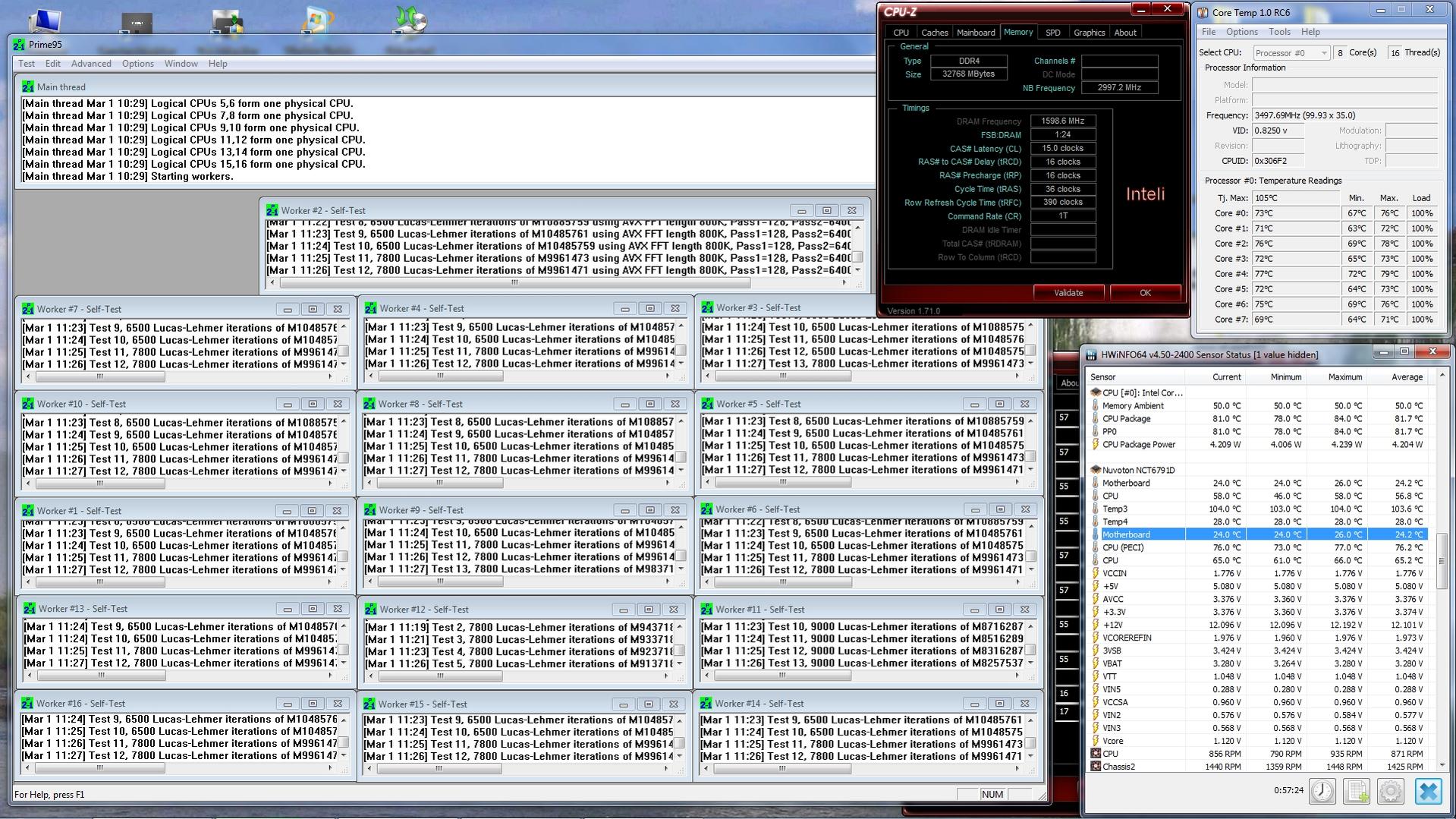Open the Window menu in Prime95

tap(181, 64)
